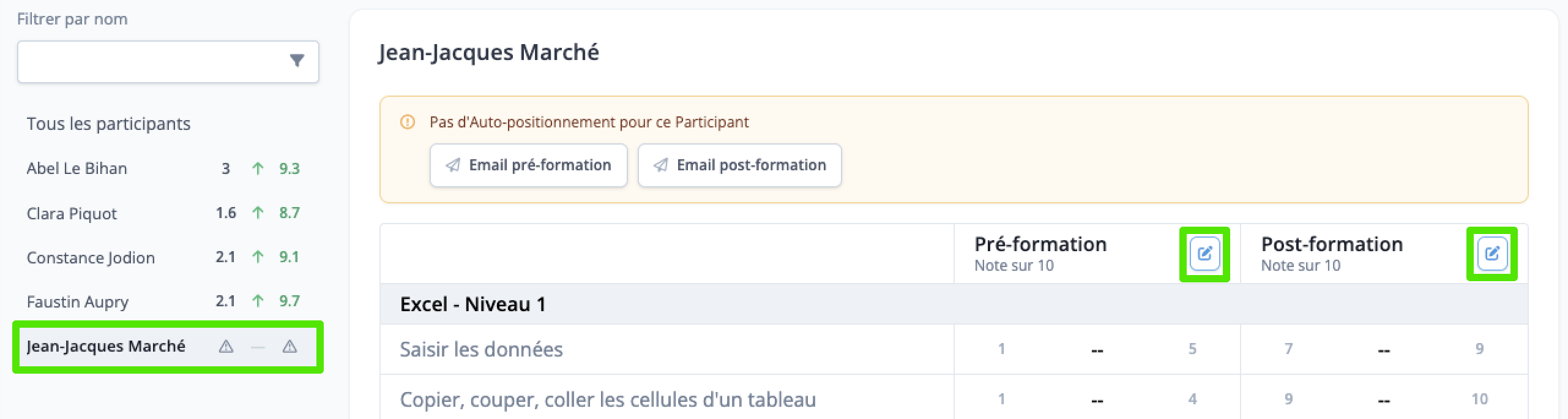
Task: Edit the Pré-formation scores
Action: pos(1204,254)
